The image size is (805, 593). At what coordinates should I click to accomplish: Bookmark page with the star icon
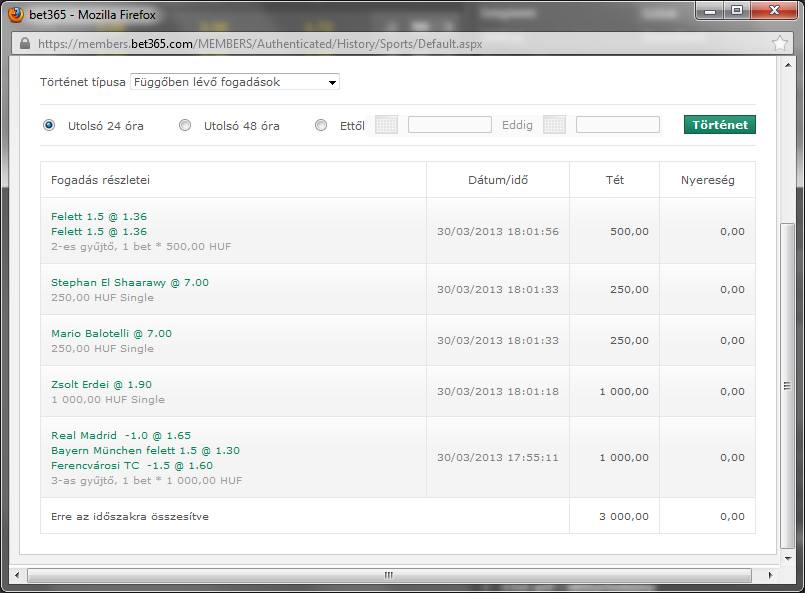click(779, 44)
